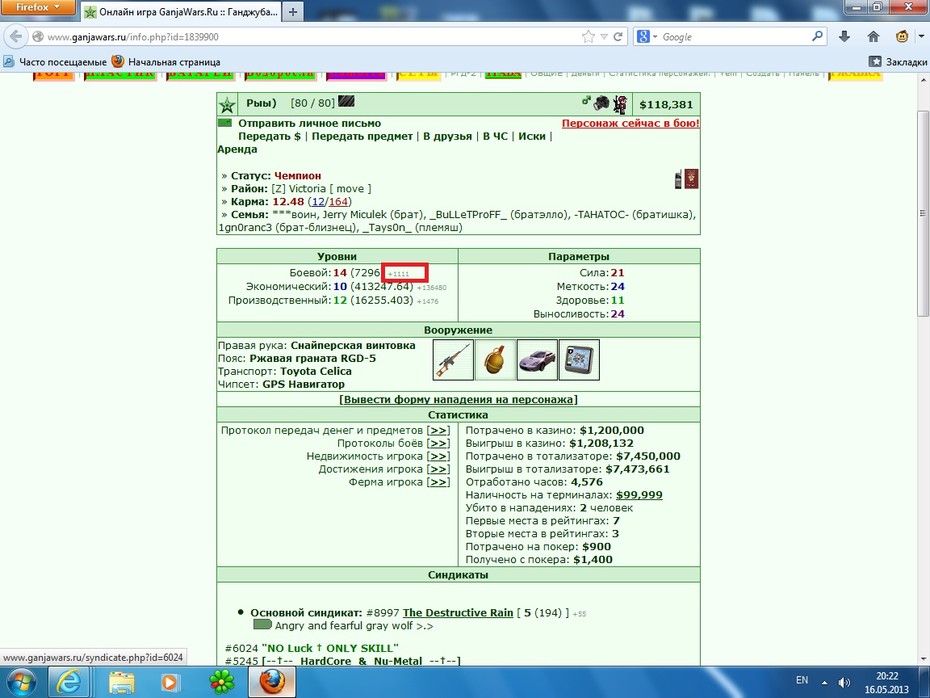Click Персонаж сейчас в бою! link
Image resolution: width=930 pixels, height=698 pixels.
[630, 123]
